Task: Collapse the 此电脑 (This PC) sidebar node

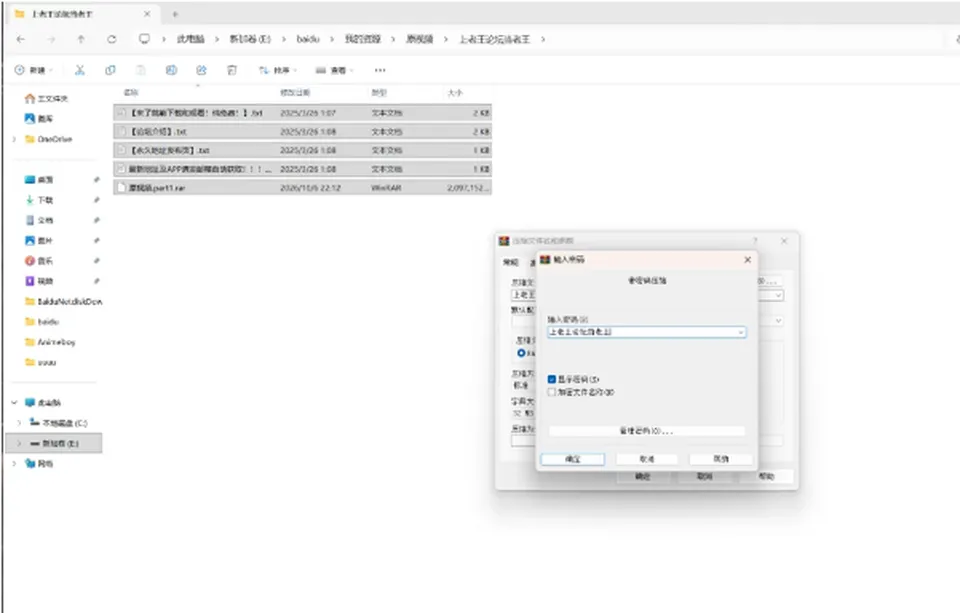Action: (14, 403)
